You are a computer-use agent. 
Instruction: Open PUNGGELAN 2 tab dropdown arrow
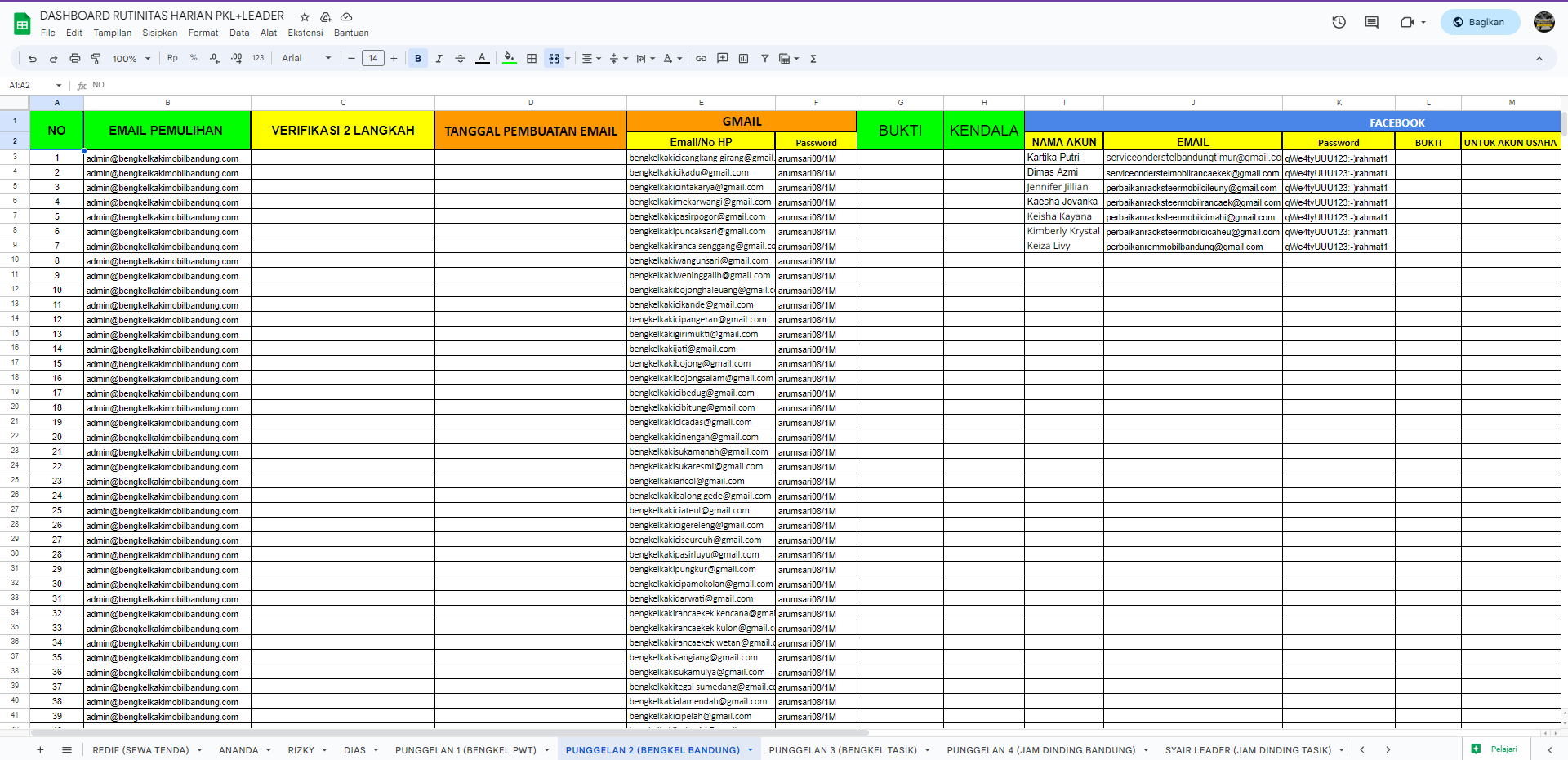[x=750, y=750]
